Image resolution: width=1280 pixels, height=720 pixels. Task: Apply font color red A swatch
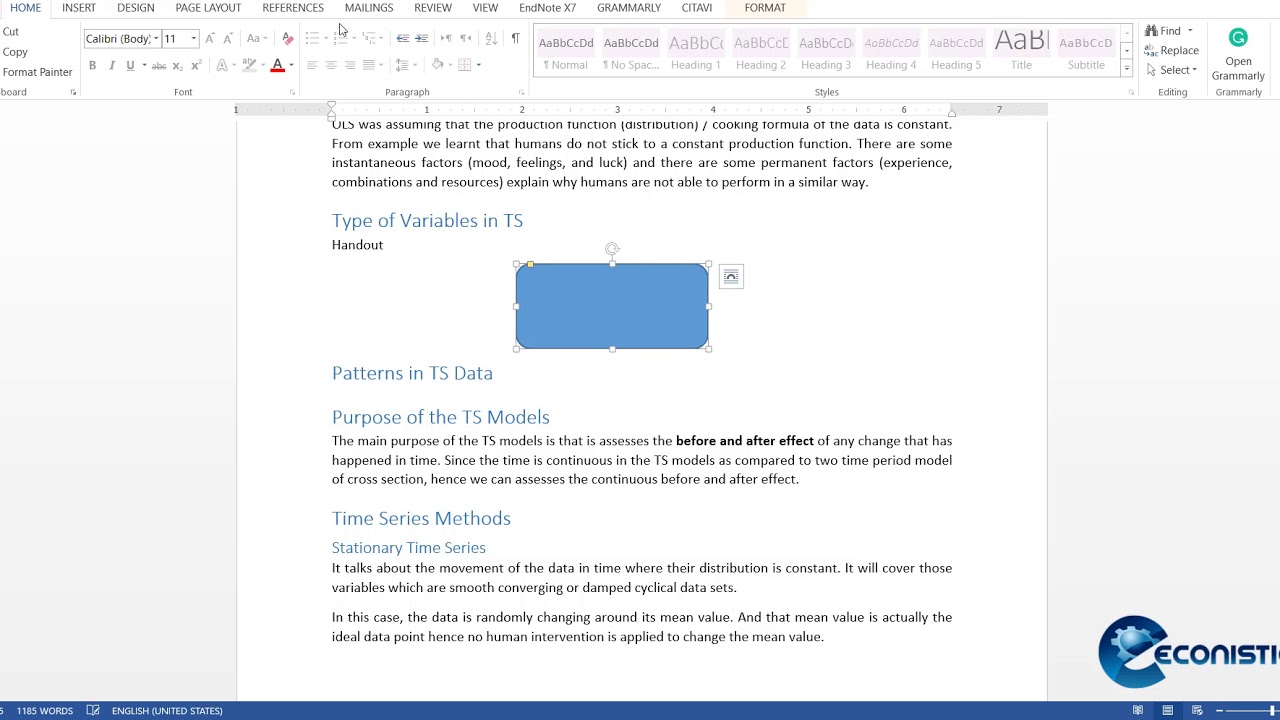pyautogui.click(x=278, y=65)
